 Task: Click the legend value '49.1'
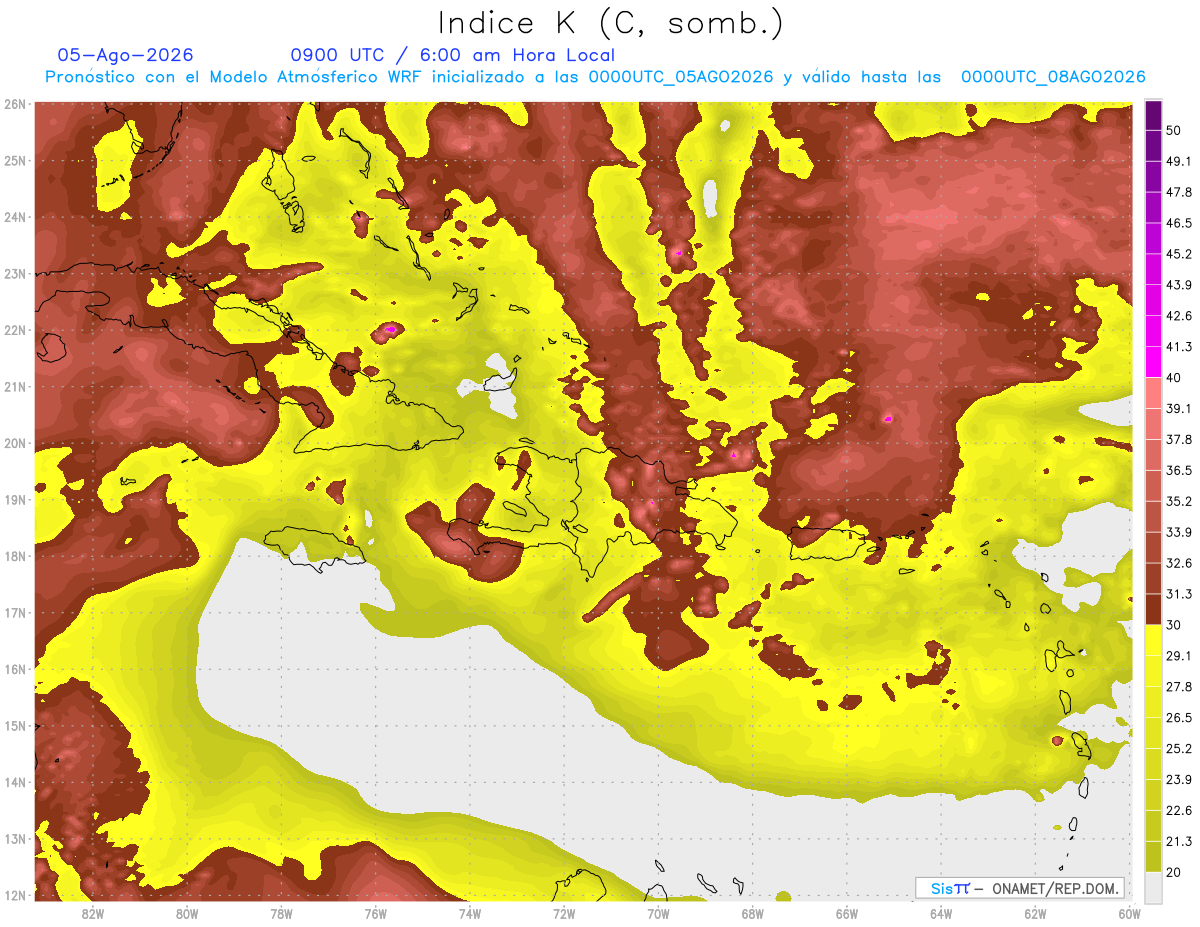coord(1178,161)
